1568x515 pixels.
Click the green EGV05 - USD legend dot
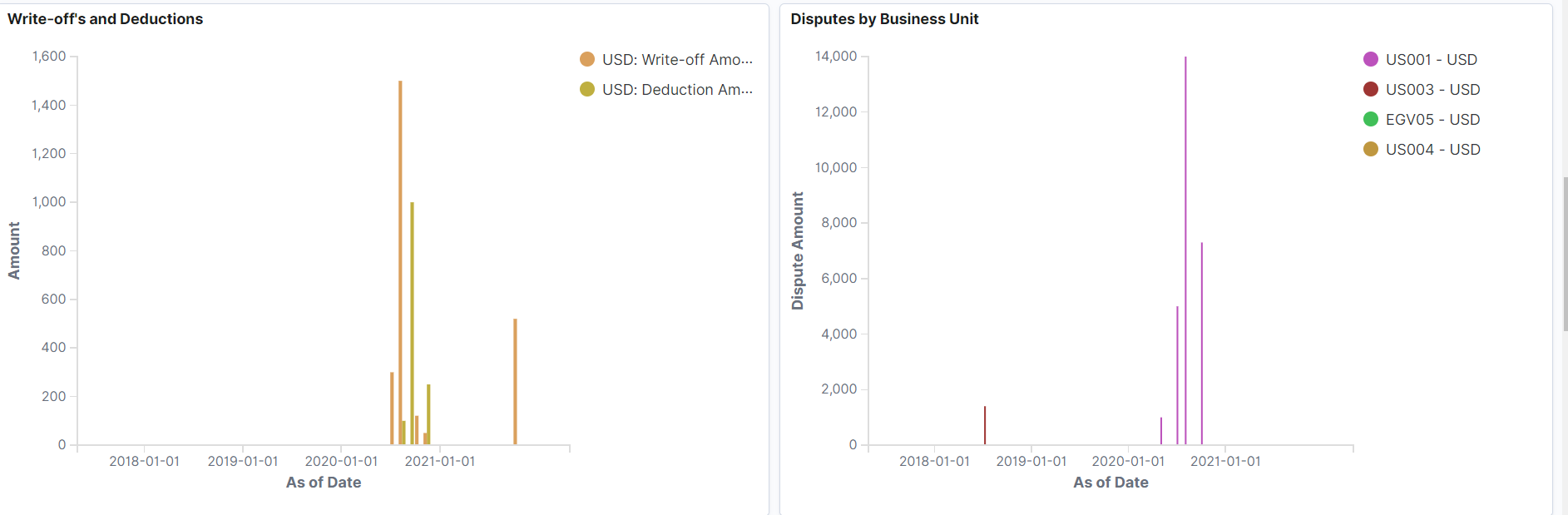coord(1371,119)
